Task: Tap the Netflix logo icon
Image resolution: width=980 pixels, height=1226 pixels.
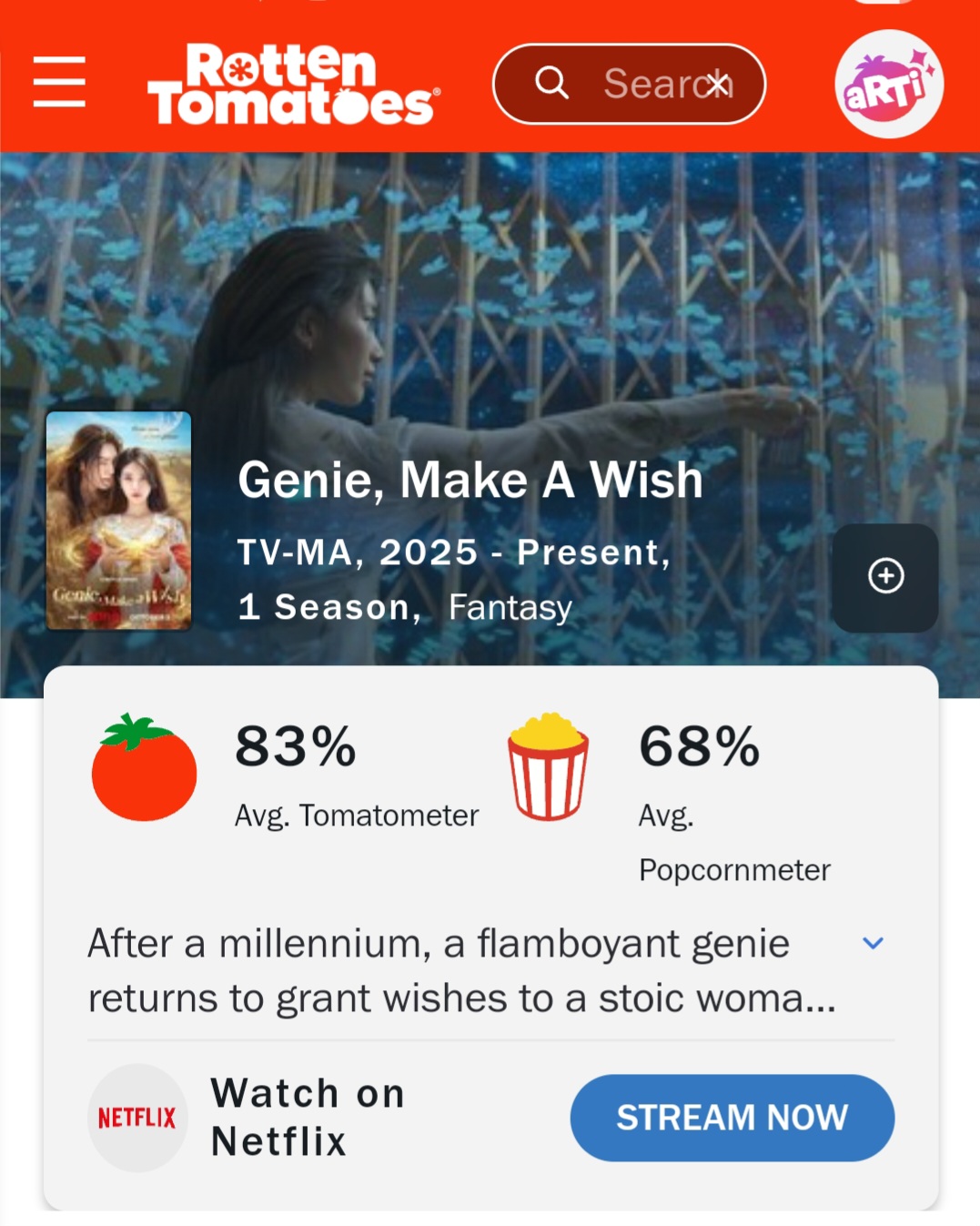Action: [x=137, y=1118]
